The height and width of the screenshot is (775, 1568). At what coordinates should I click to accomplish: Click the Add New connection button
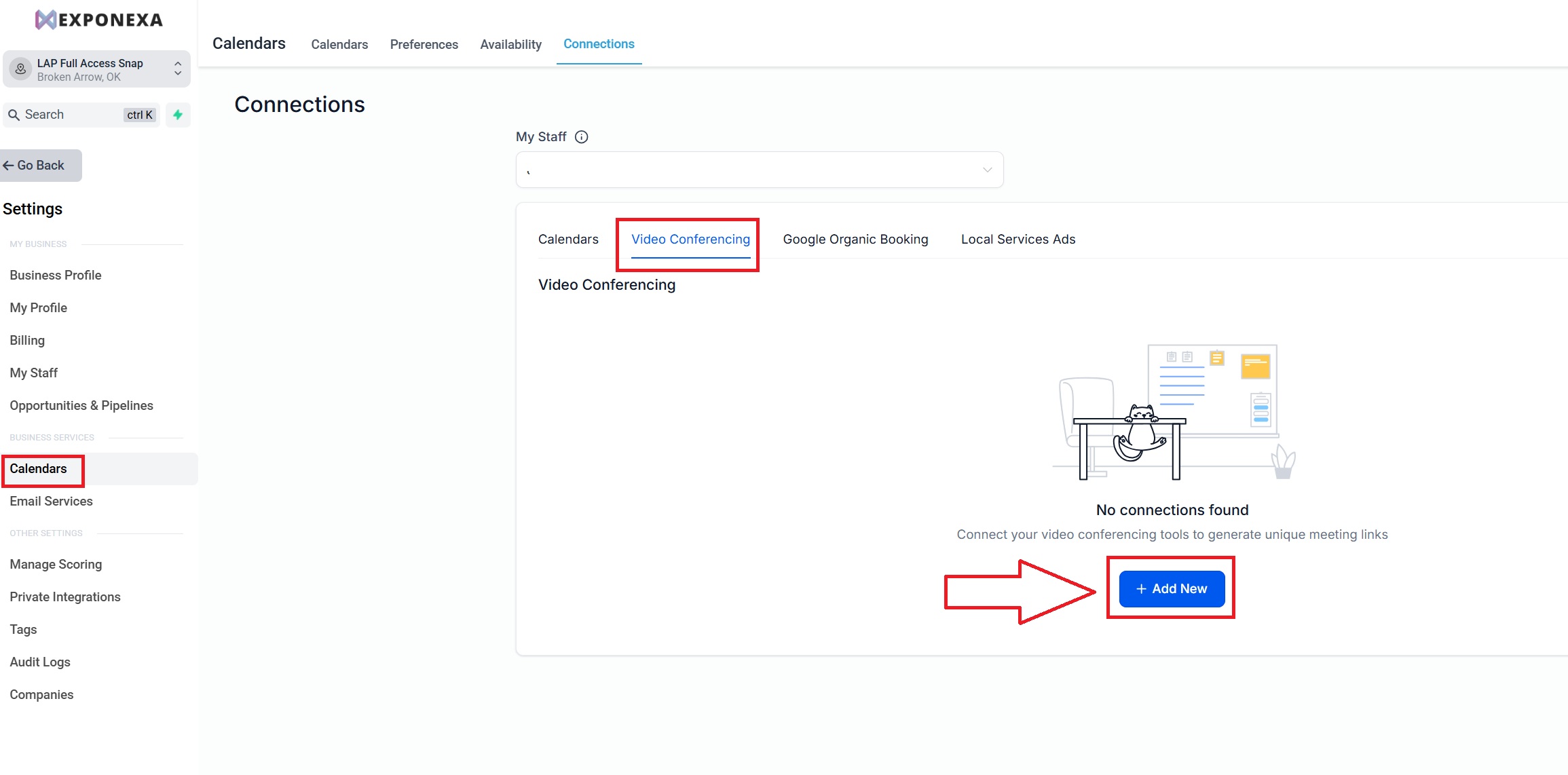1172,588
